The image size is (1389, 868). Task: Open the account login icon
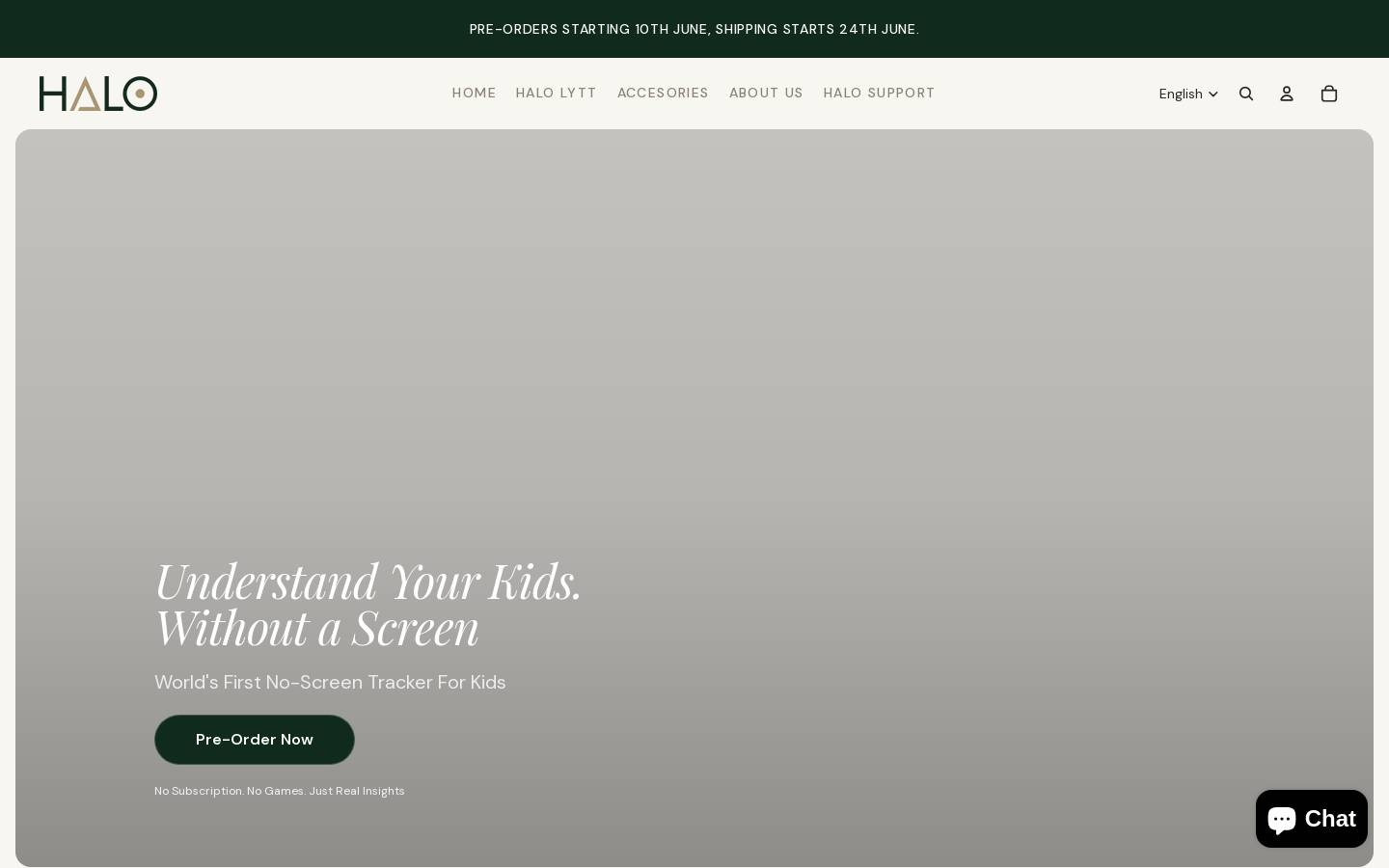tap(1287, 94)
